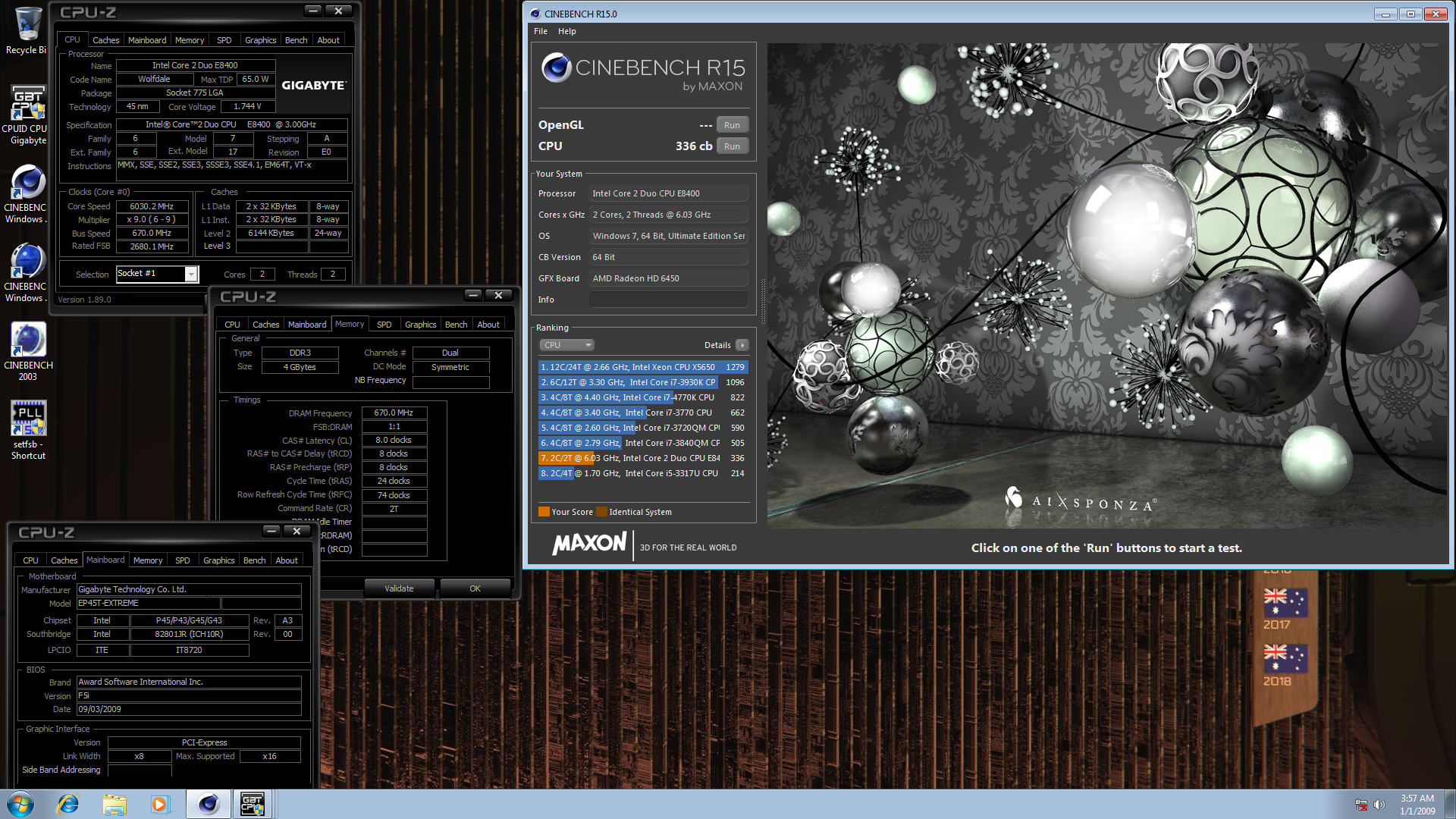Minimize the top CPU-Z window
Image resolution: width=1456 pixels, height=819 pixels.
(313, 11)
